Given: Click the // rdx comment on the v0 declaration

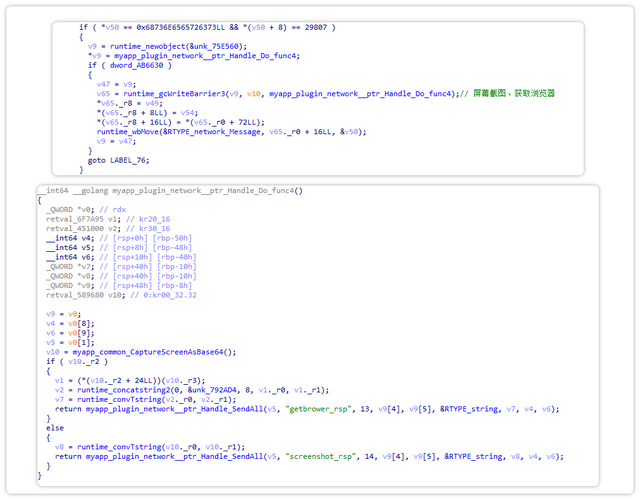Looking at the screenshot, I should click(113, 209).
